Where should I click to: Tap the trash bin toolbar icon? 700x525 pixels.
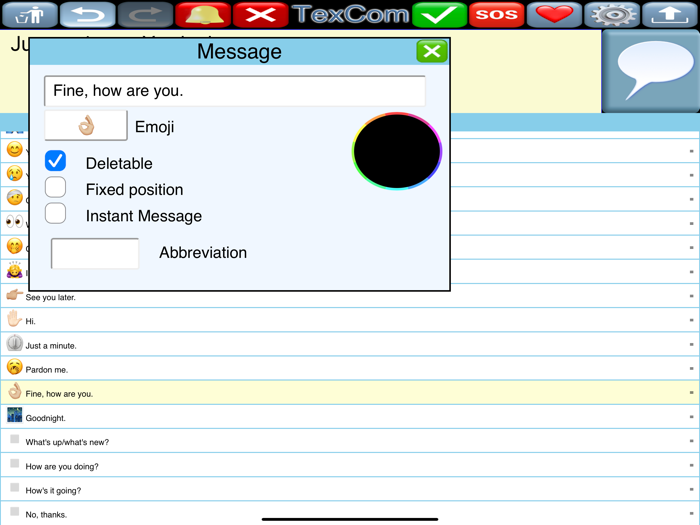pos(30,14)
